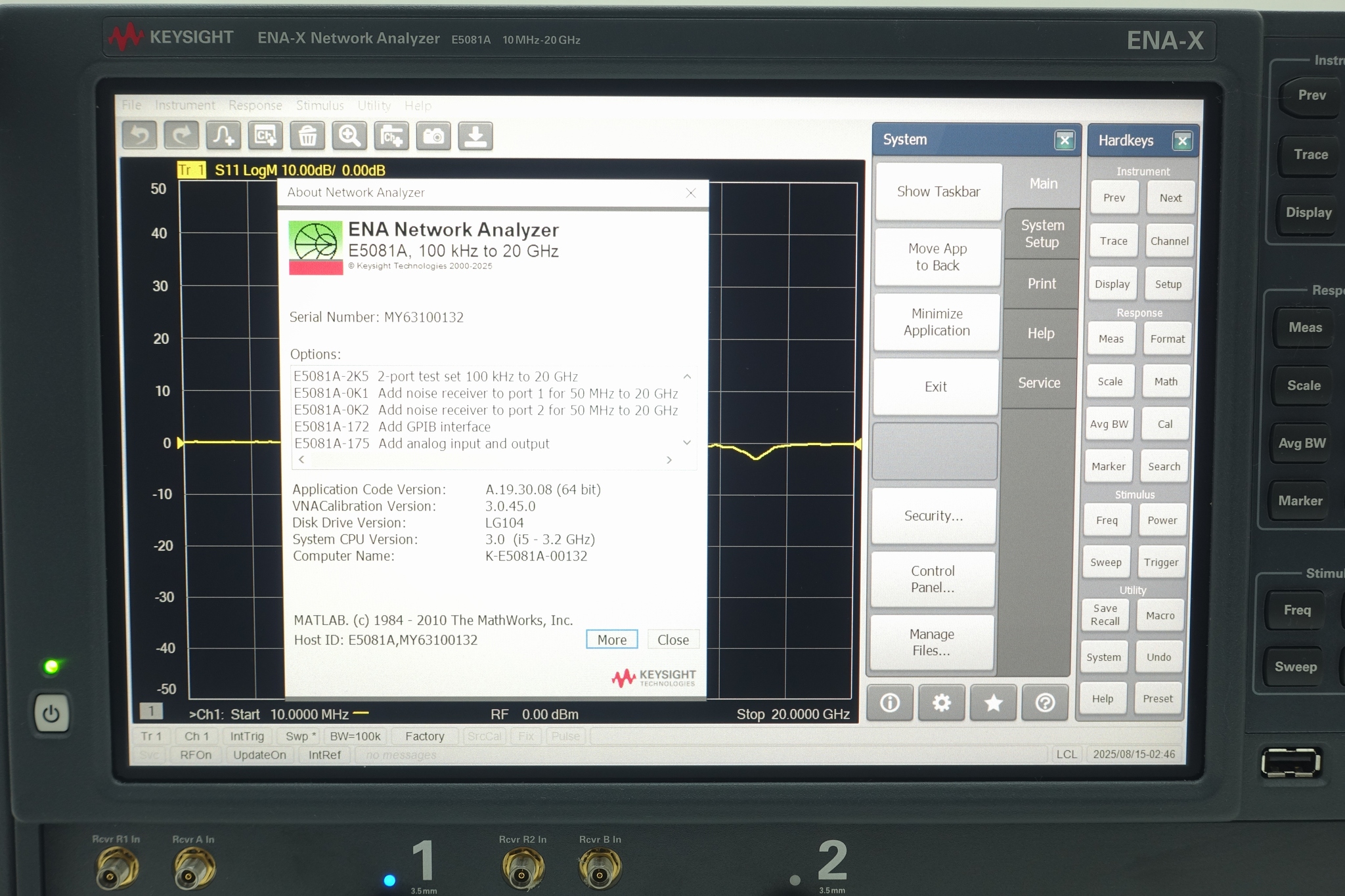Screen dimensions: 1345x896
Task: Select the System Setup softkey tab
Action: (1042, 234)
